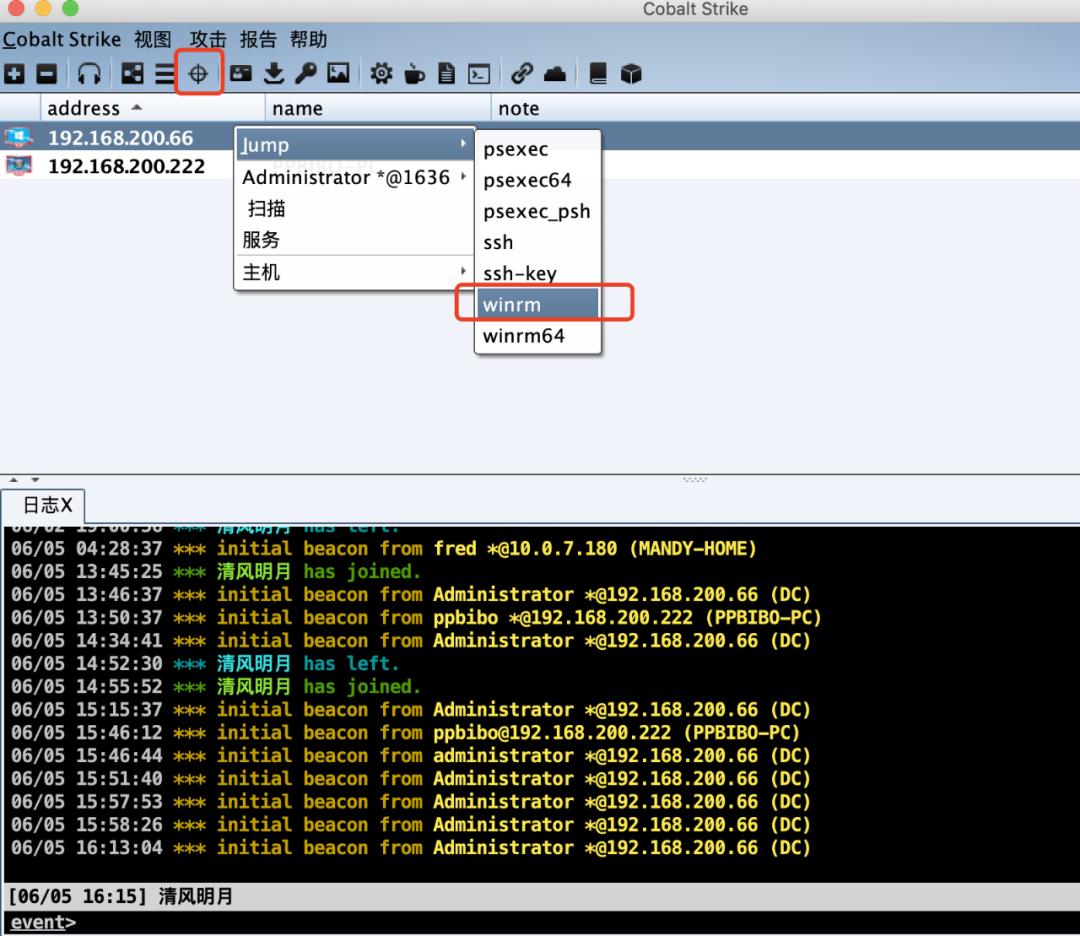Click the split pane collapse-down arrow
Image resolution: width=1080 pixels, height=936 pixels.
(35, 479)
